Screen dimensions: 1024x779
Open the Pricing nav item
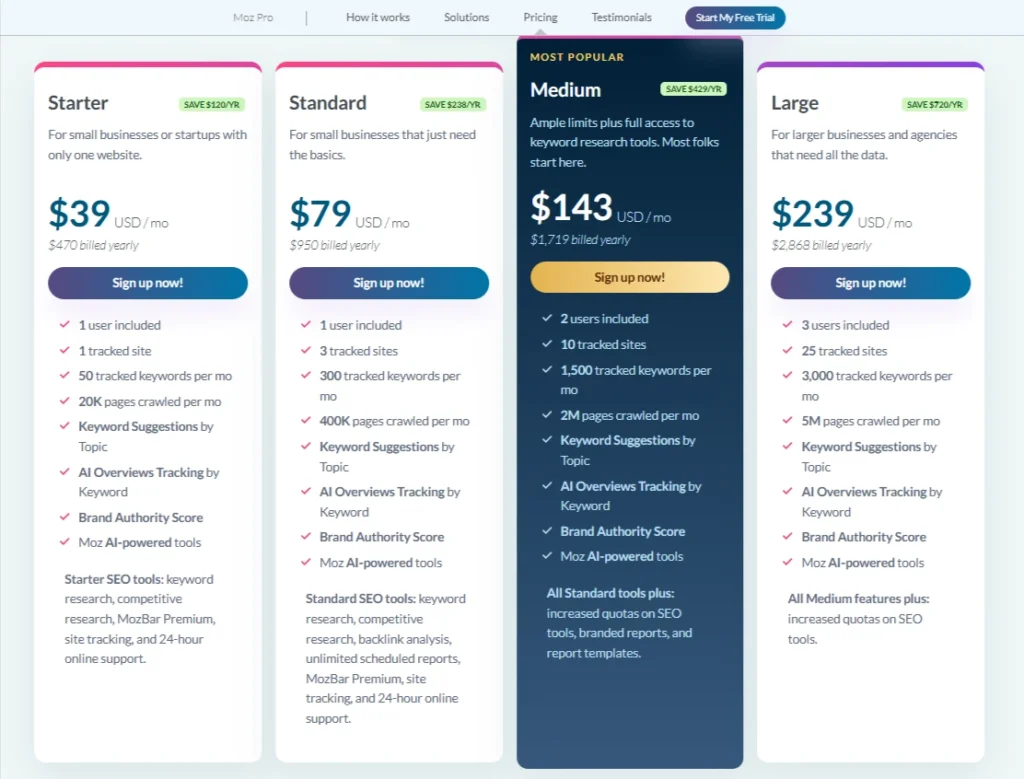pos(540,18)
